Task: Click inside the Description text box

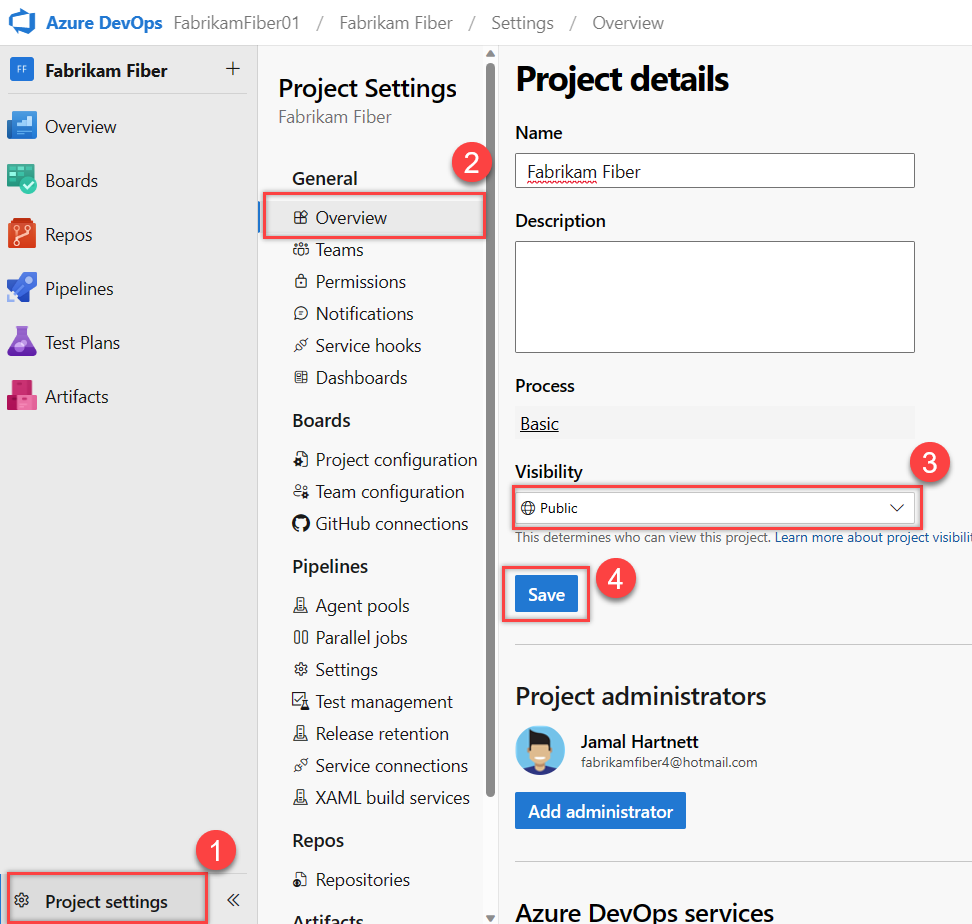Action: (714, 296)
